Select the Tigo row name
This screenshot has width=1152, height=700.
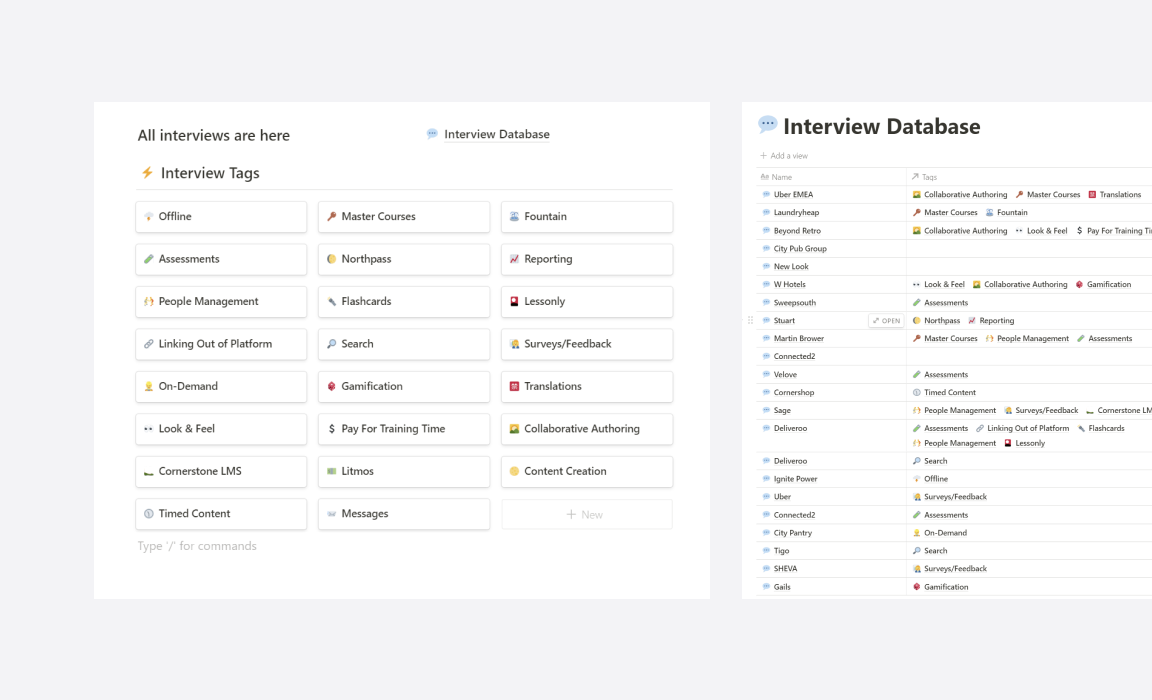(x=782, y=551)
